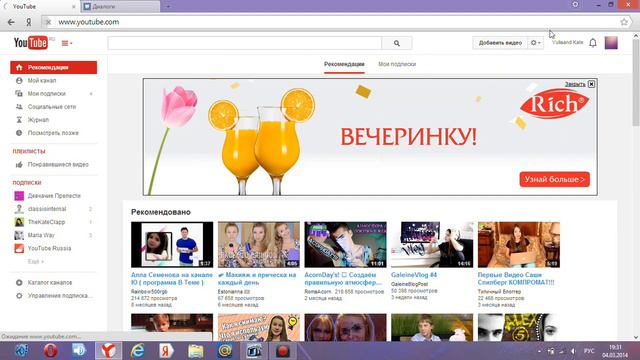Switch to the Мои подписки top tab

pyautogui.click(x=397, y=64)
